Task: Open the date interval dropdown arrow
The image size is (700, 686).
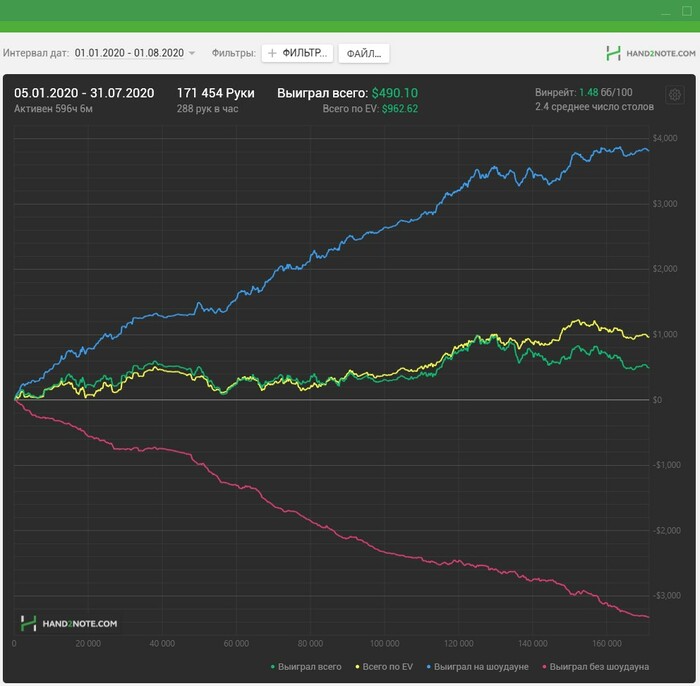Action: (x=192, y=53)
